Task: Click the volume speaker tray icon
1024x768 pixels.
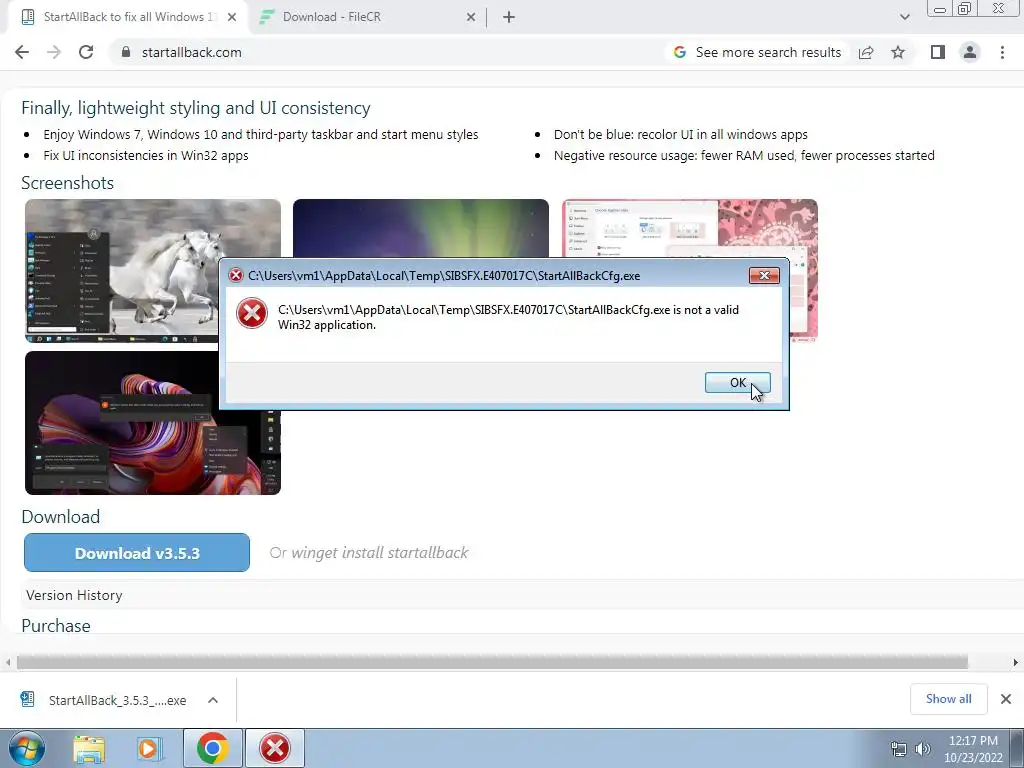Action: pyautogui.click(x=923, y=749)
